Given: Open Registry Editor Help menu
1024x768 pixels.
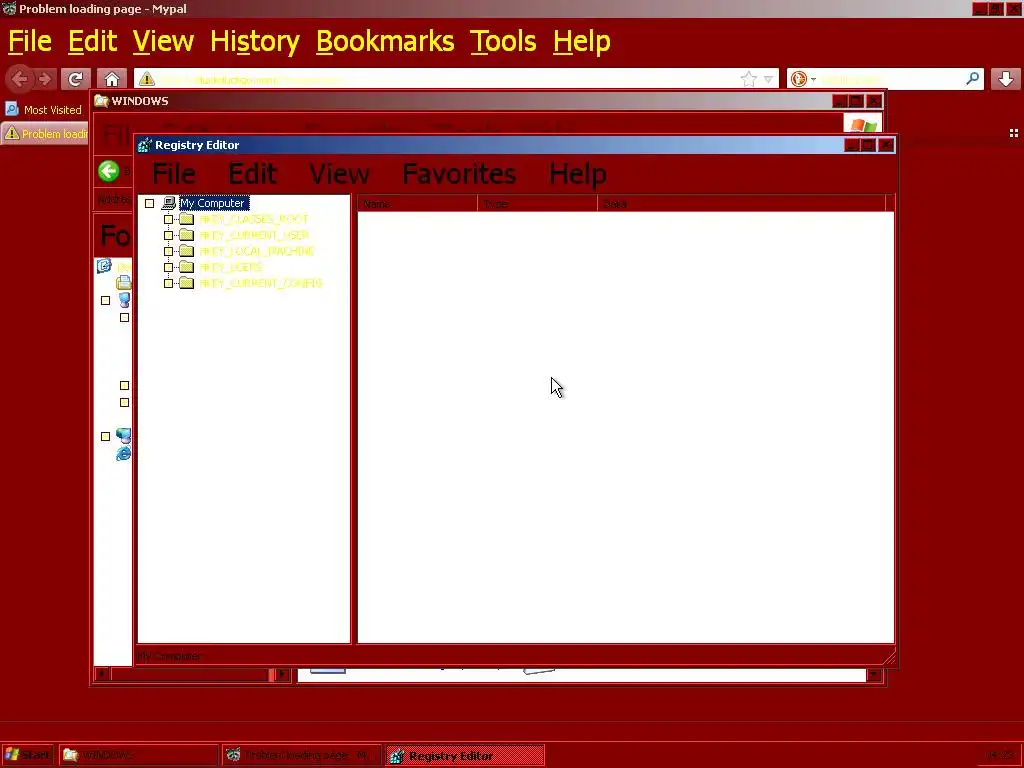Looking at the screenshot, I should pos(578,174).
